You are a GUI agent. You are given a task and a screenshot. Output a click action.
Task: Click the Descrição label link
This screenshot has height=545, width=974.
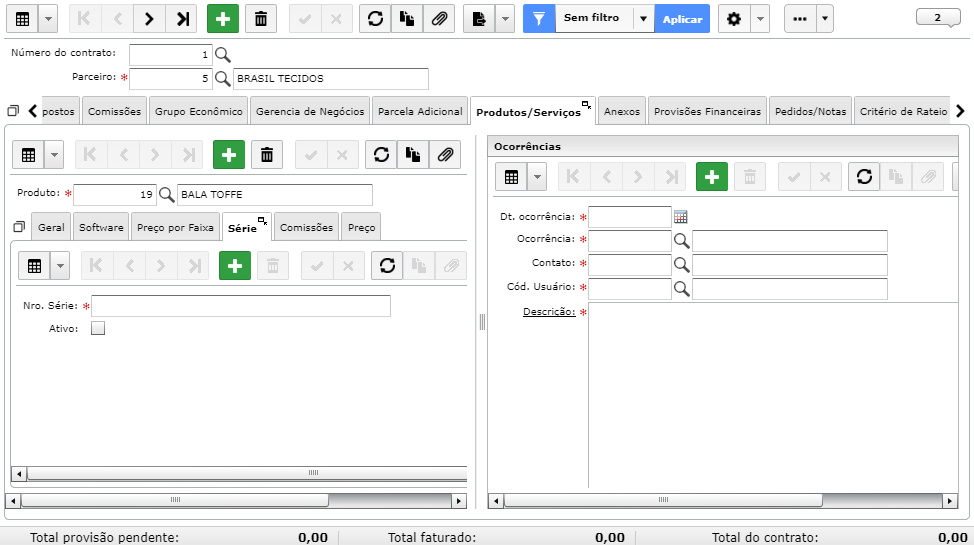[549, 311]
